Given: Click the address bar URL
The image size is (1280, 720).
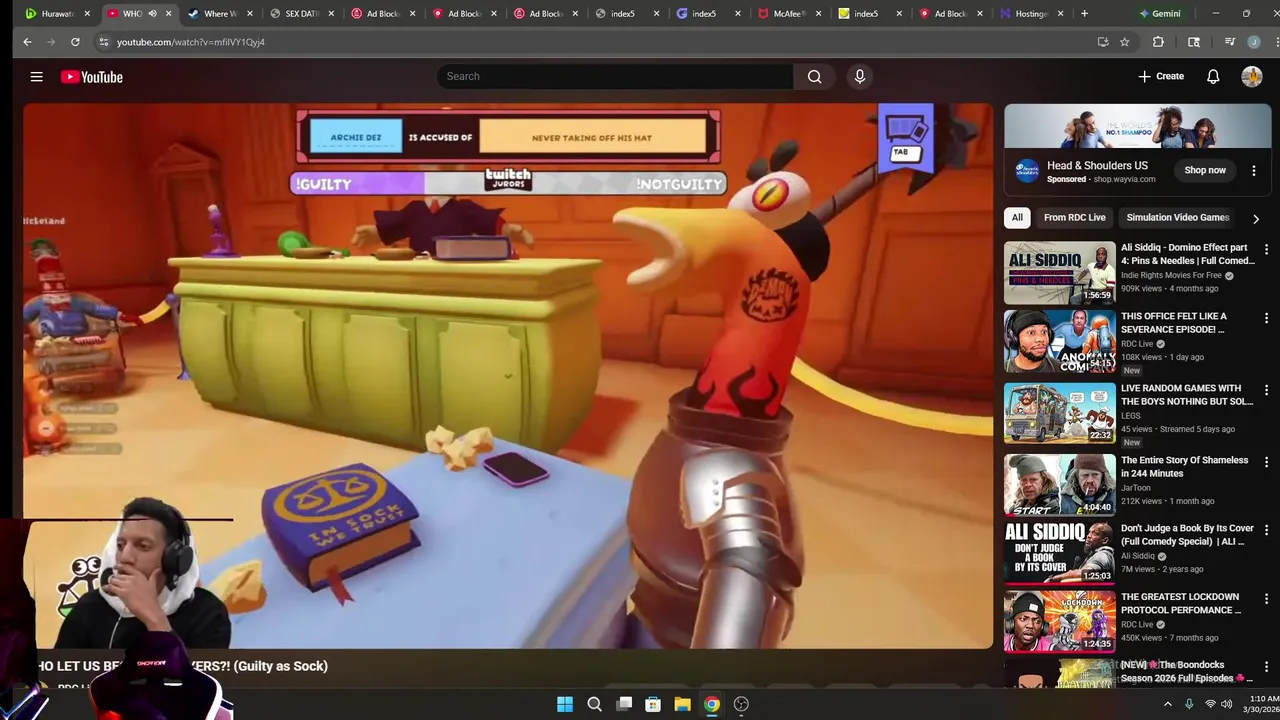Looking at the screenshot, I should 190,42.
